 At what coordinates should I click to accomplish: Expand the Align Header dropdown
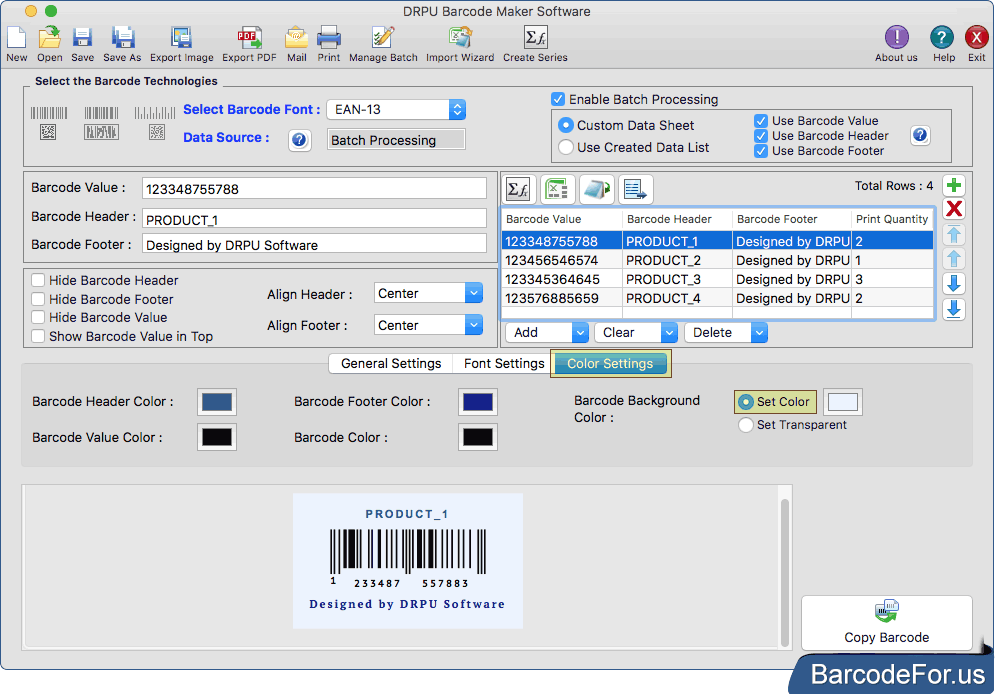pyautogui.click(x=428, y=293)
